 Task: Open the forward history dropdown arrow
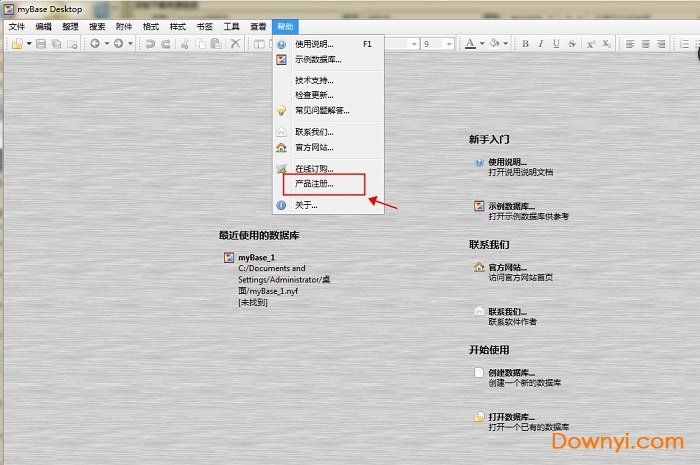130,44
